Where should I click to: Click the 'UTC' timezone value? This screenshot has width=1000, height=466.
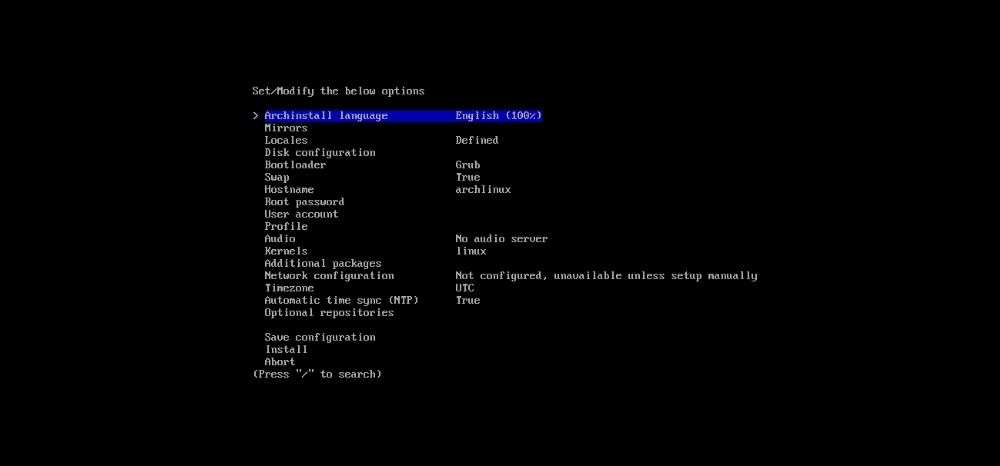pos(465,288)
